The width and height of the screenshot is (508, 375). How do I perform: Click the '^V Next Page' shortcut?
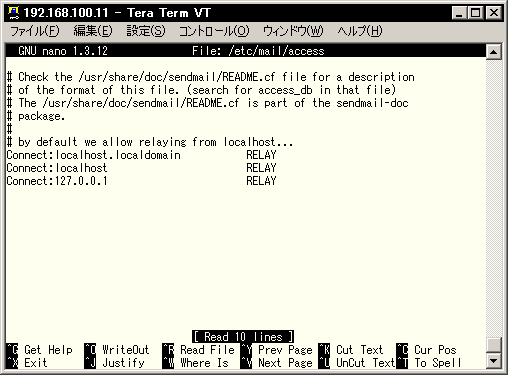tap(276, 363)
